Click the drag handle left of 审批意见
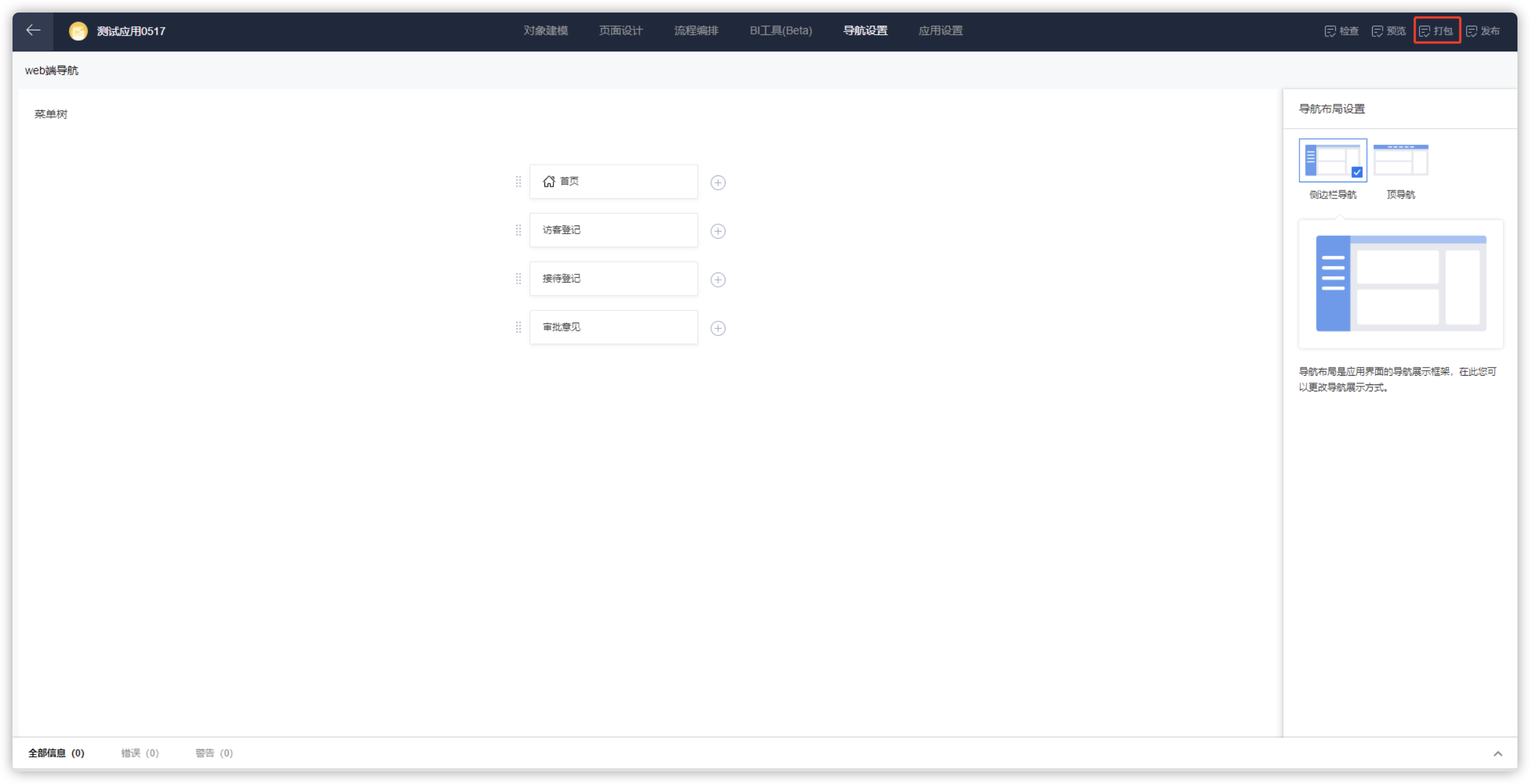This screenshot has width=1530, height=784. 518,328
